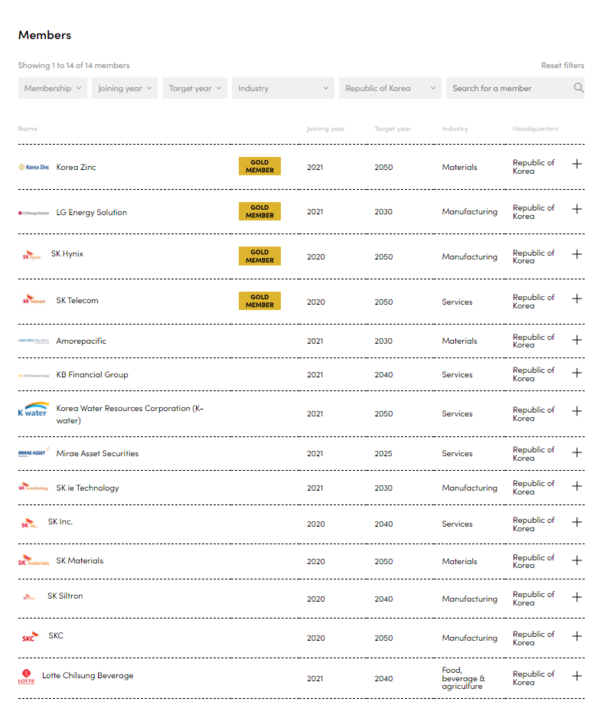Screen dimensions: 600x705
Task: Click the search magnifier icon
Action: [x=578, y=88]
